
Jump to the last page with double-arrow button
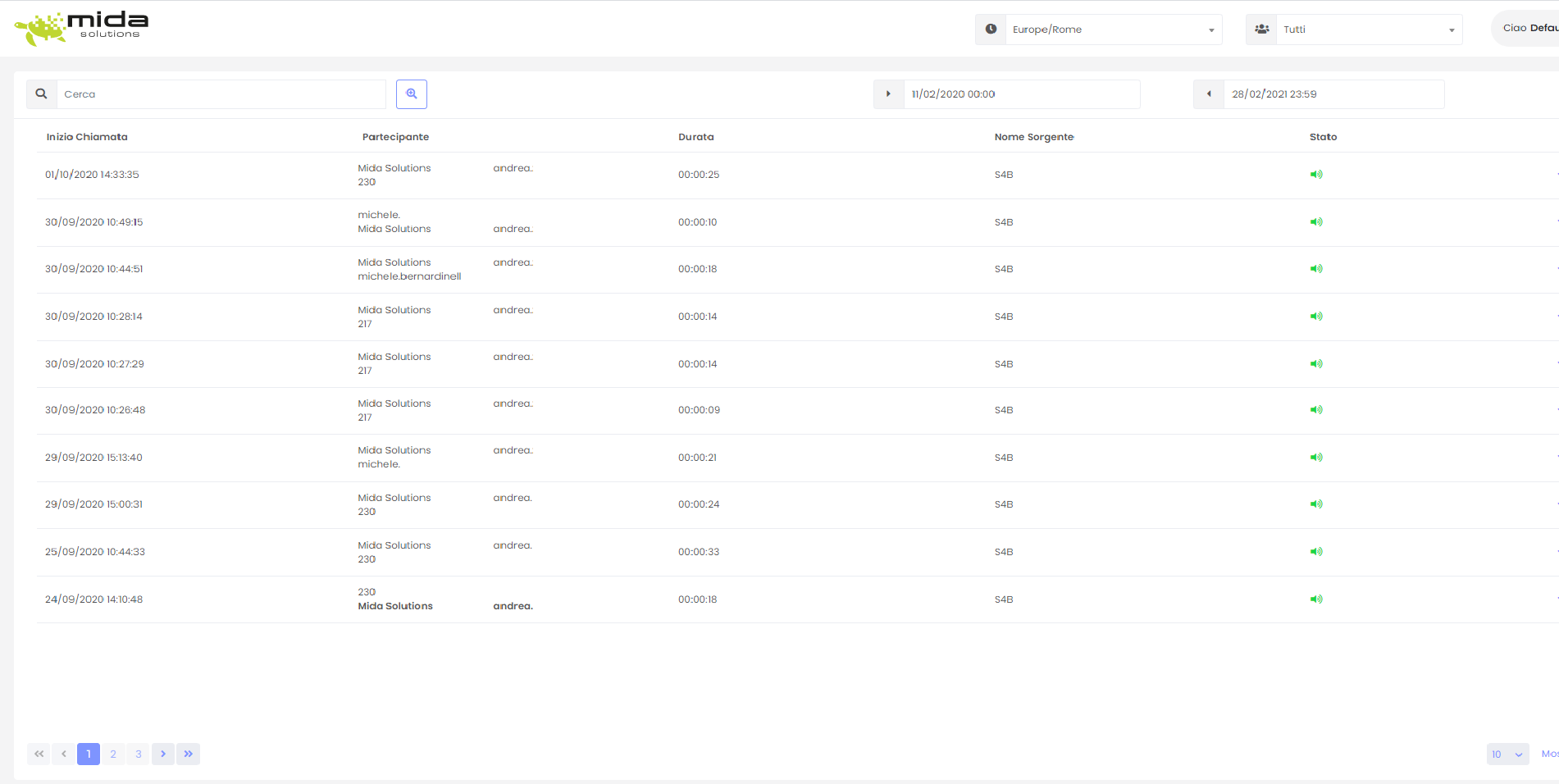tap(188, 754)
